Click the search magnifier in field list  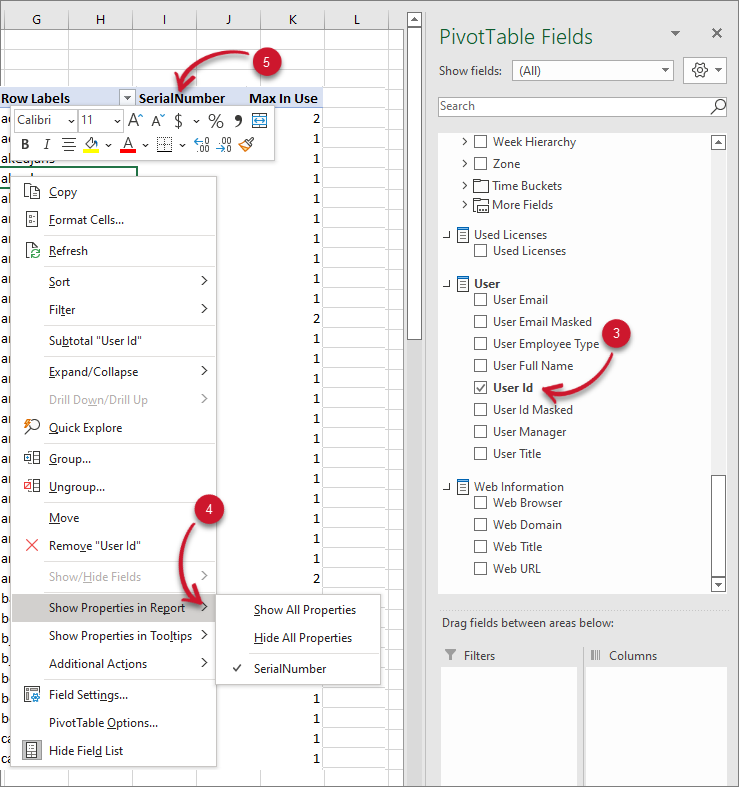pos(717,106)
